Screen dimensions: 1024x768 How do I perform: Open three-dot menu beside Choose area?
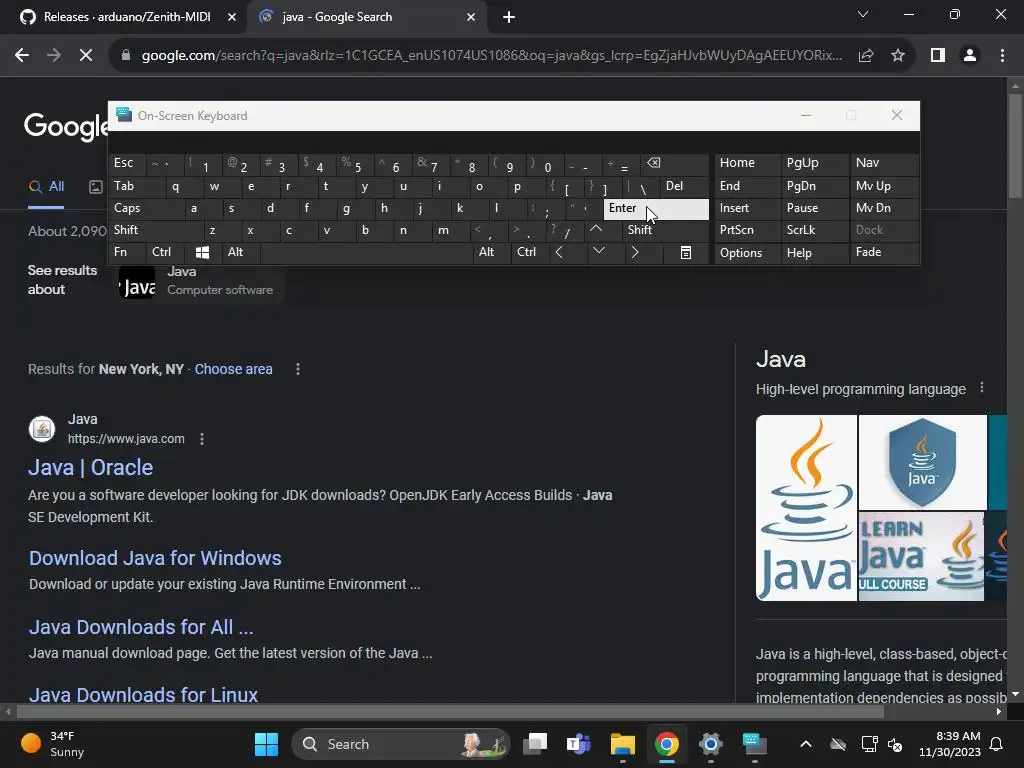(x=298, y=369)
